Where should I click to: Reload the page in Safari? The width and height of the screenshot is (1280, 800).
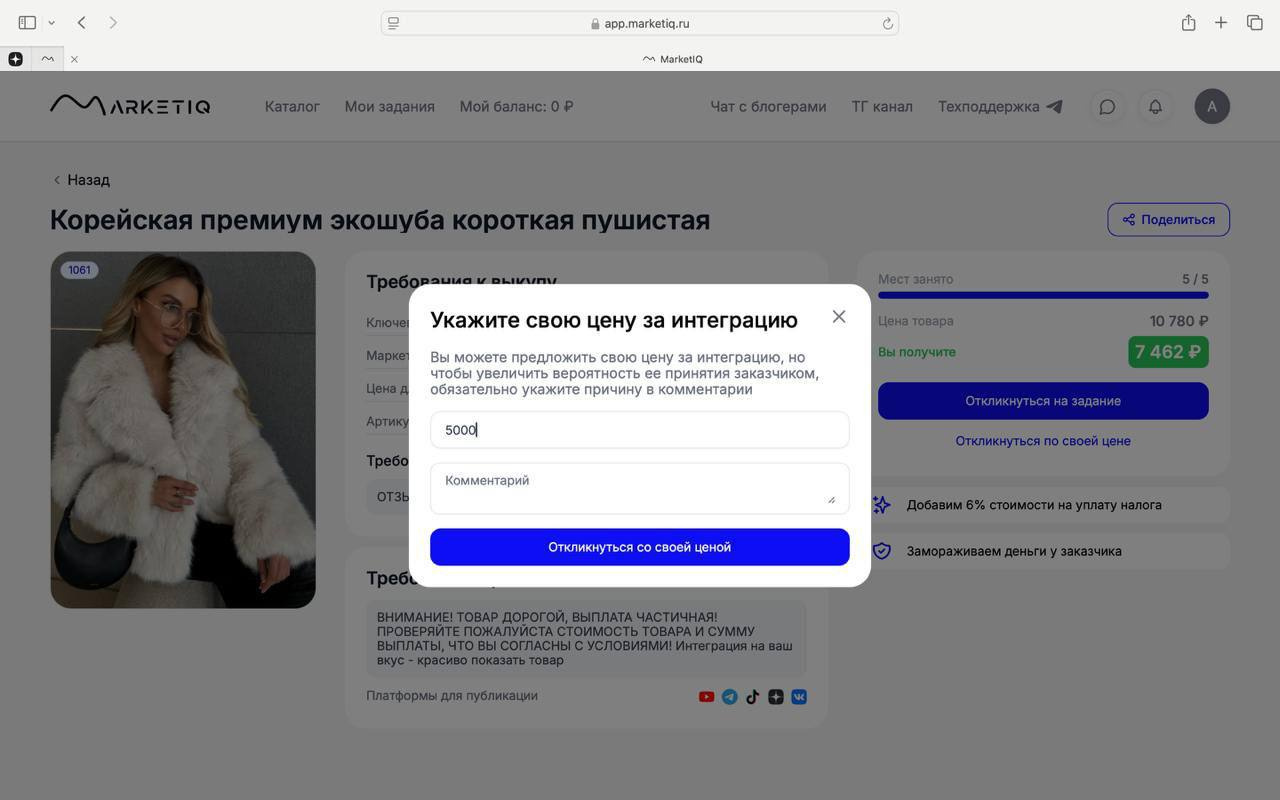click(887, 23)
